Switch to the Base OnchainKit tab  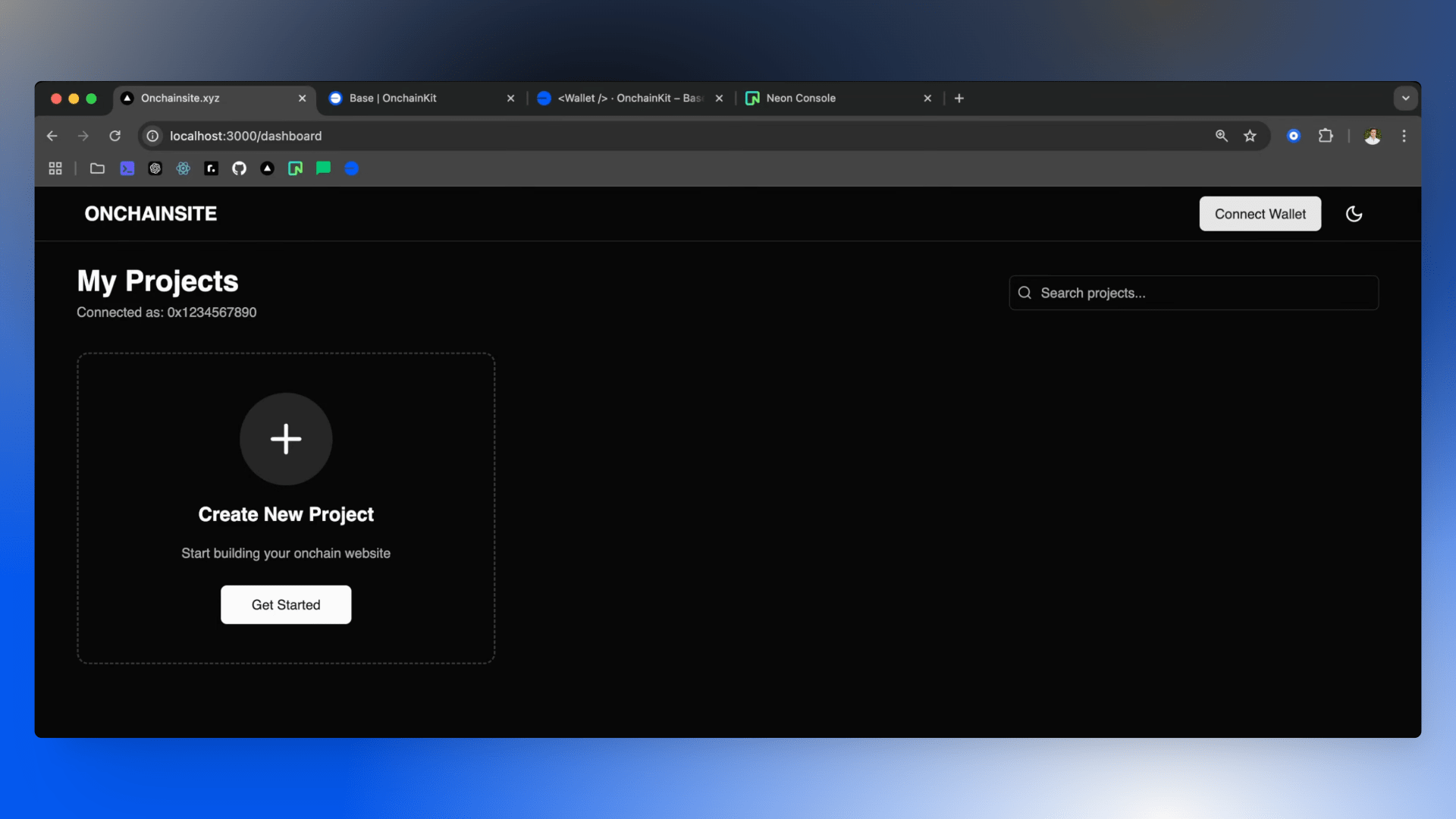(x=392, y=98)
